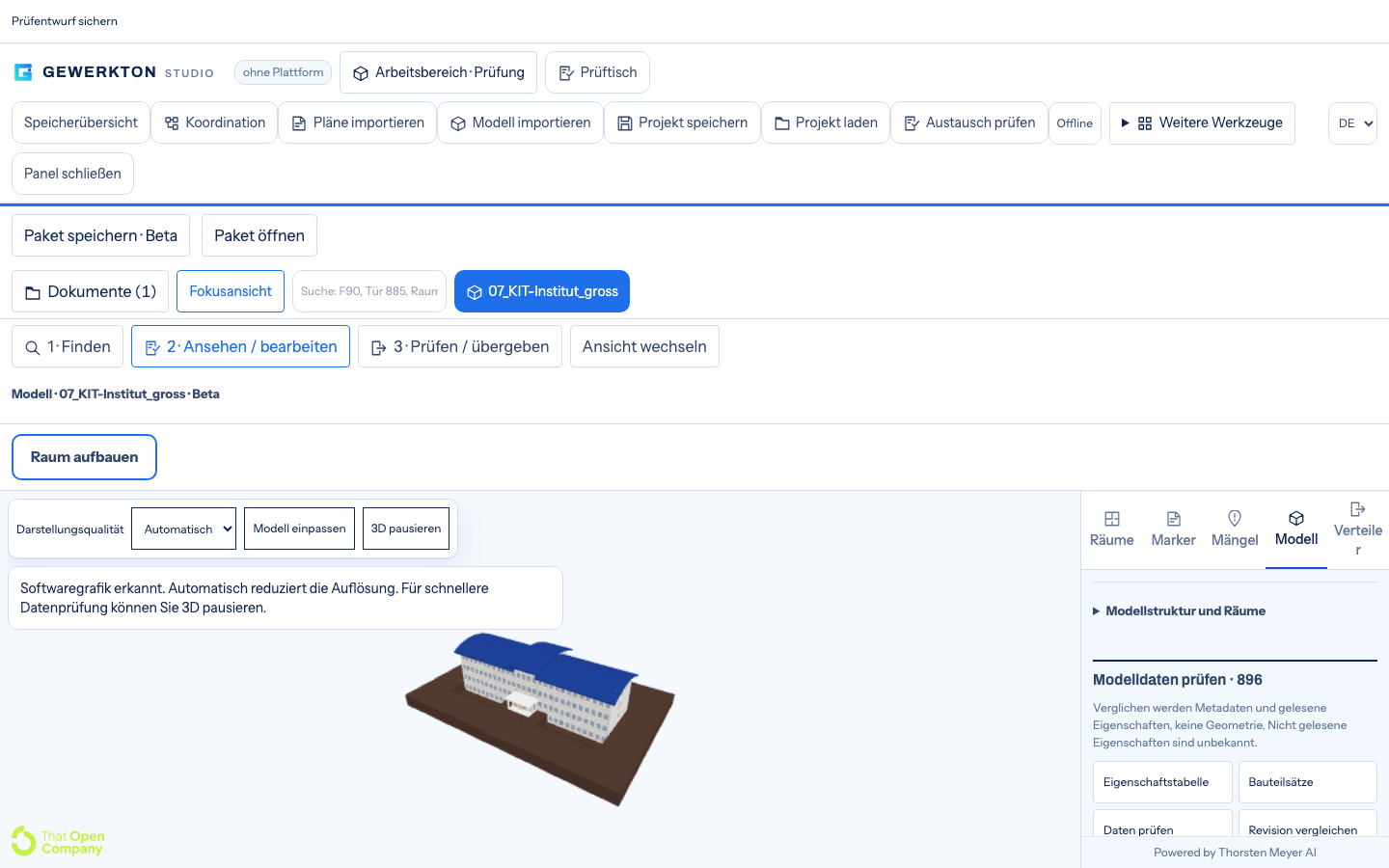Image resolution: width=1389 pixels, height=868 pixels.
Task: Expand Weitere Werkzeuge
Action: pyautogui.click(x=1202, y=122)
